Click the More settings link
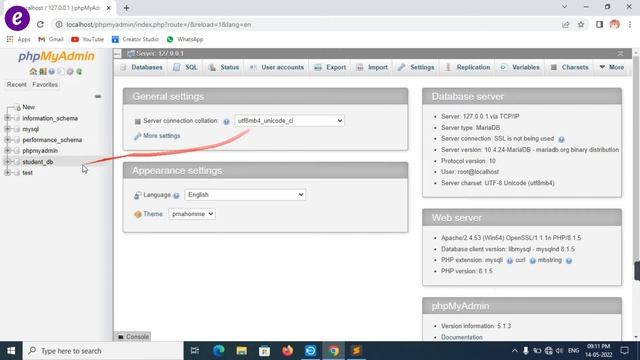The width and height of the screenshot is (640, 360). [161, 136]
